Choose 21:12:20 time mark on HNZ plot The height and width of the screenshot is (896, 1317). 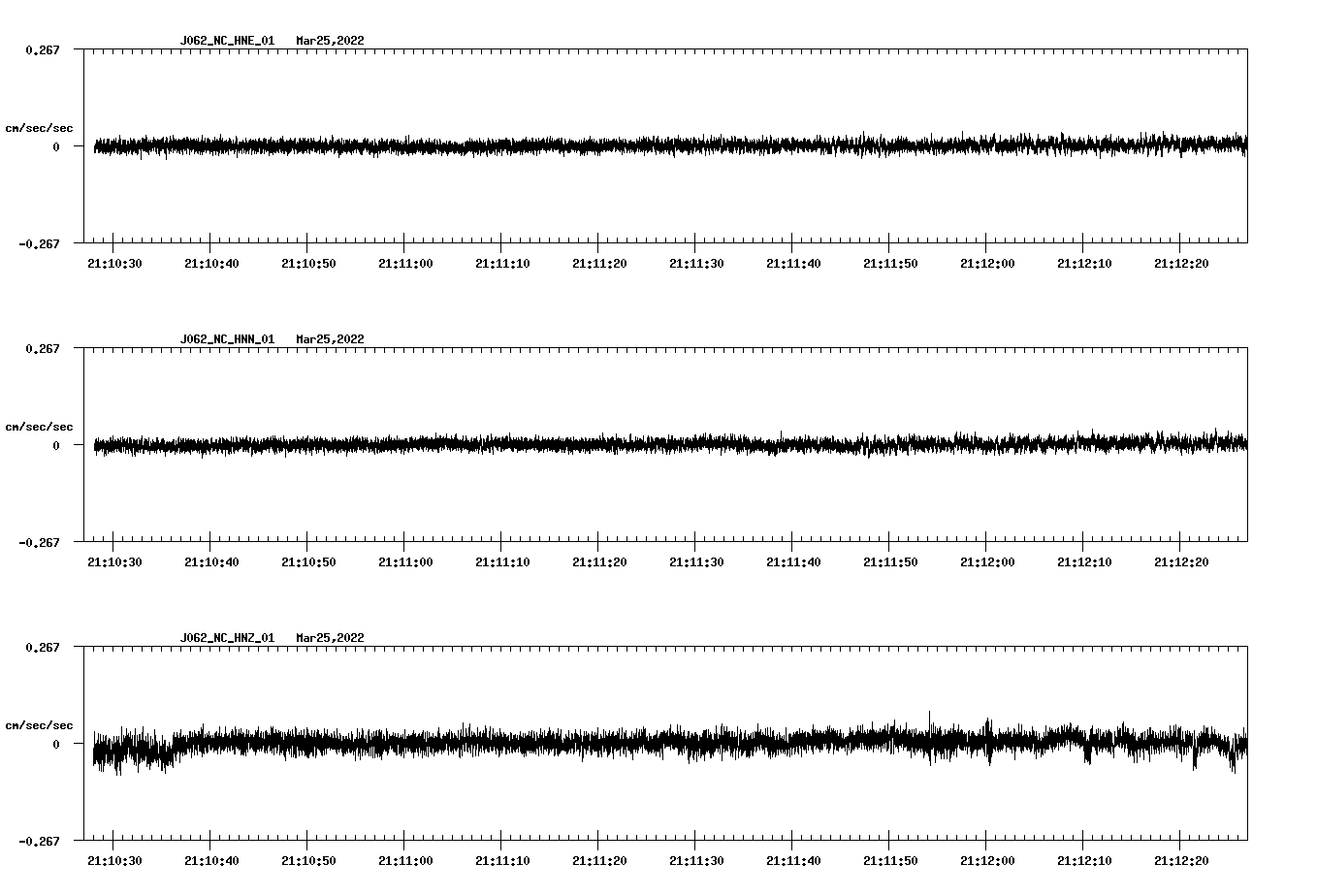(x=1181, y=861)
